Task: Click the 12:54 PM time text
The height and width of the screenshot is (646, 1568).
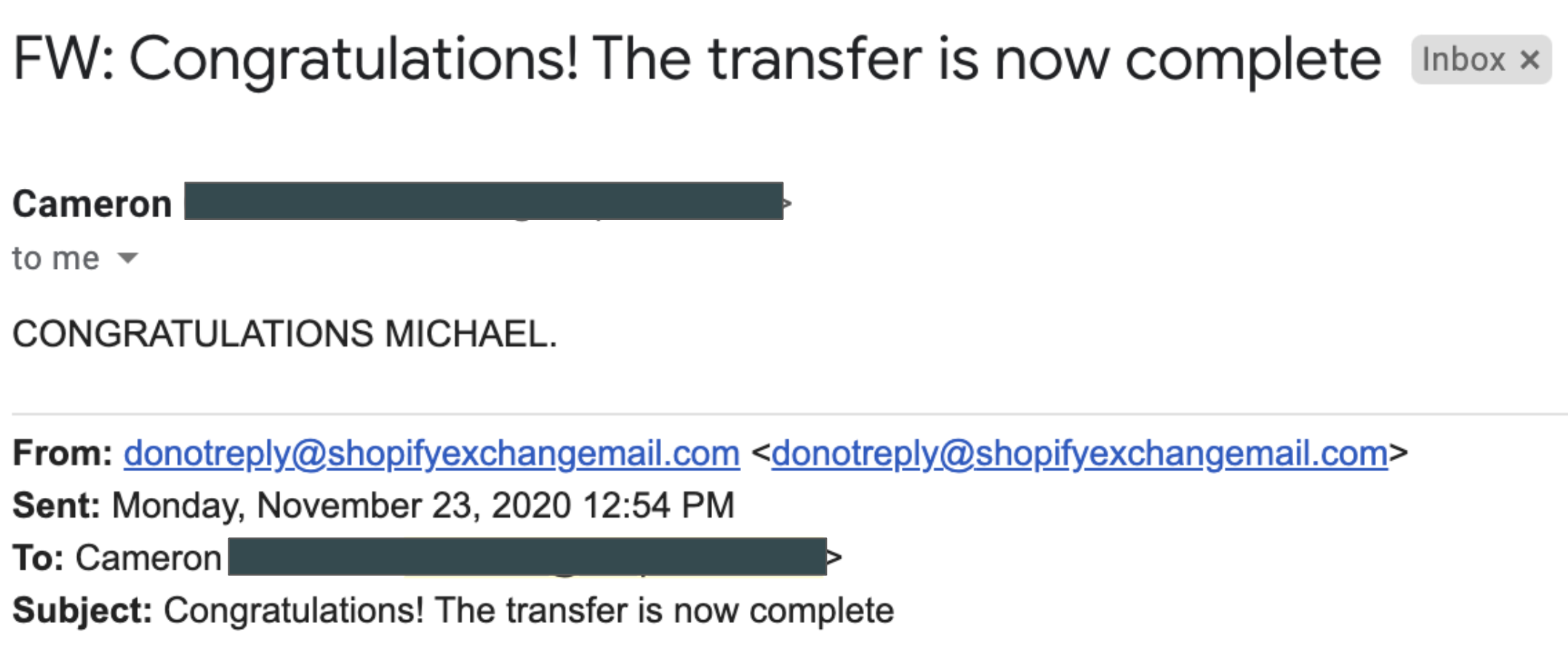Action: point(659,506)
